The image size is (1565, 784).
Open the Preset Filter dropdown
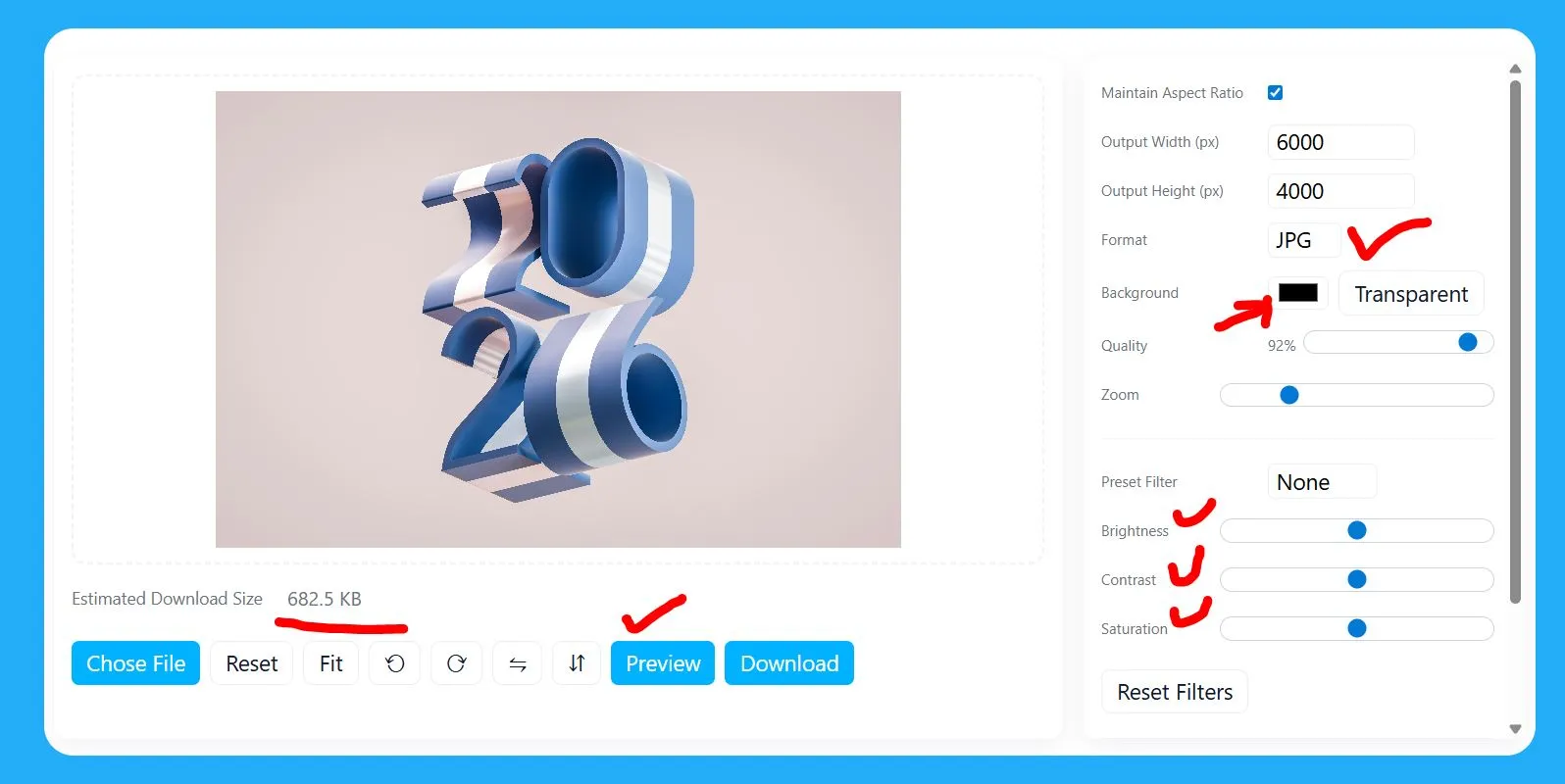(1322, 481)
